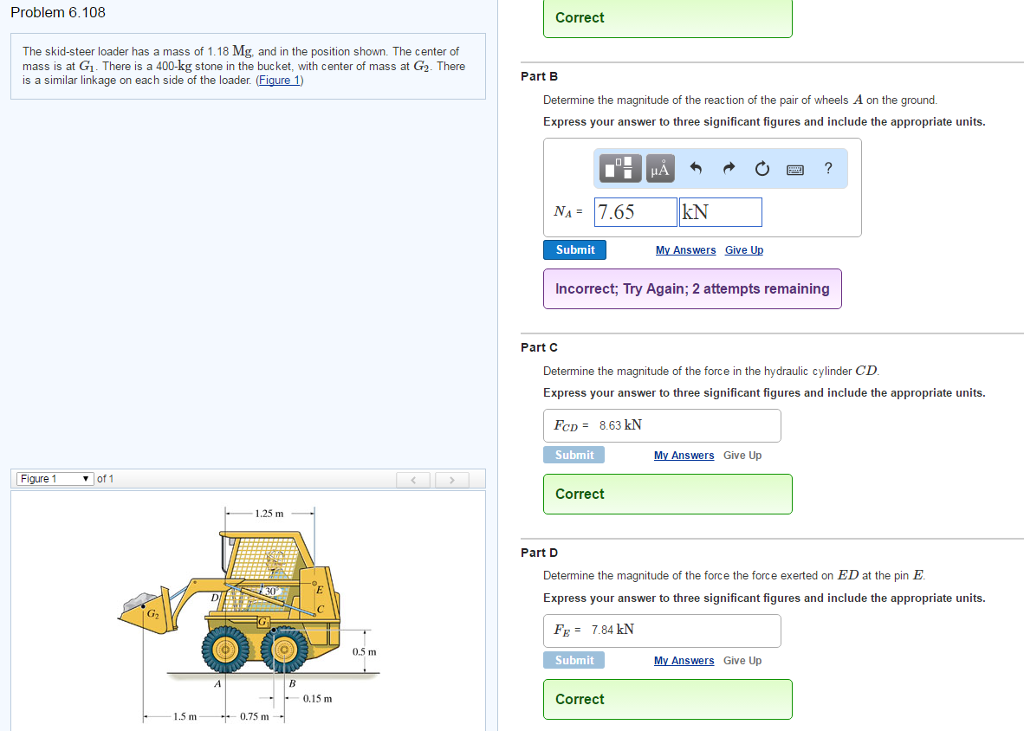The width and height of the screenshot is (1024, 731).
Task: Click the Correct banner for Part D
Action: [667, 699]
